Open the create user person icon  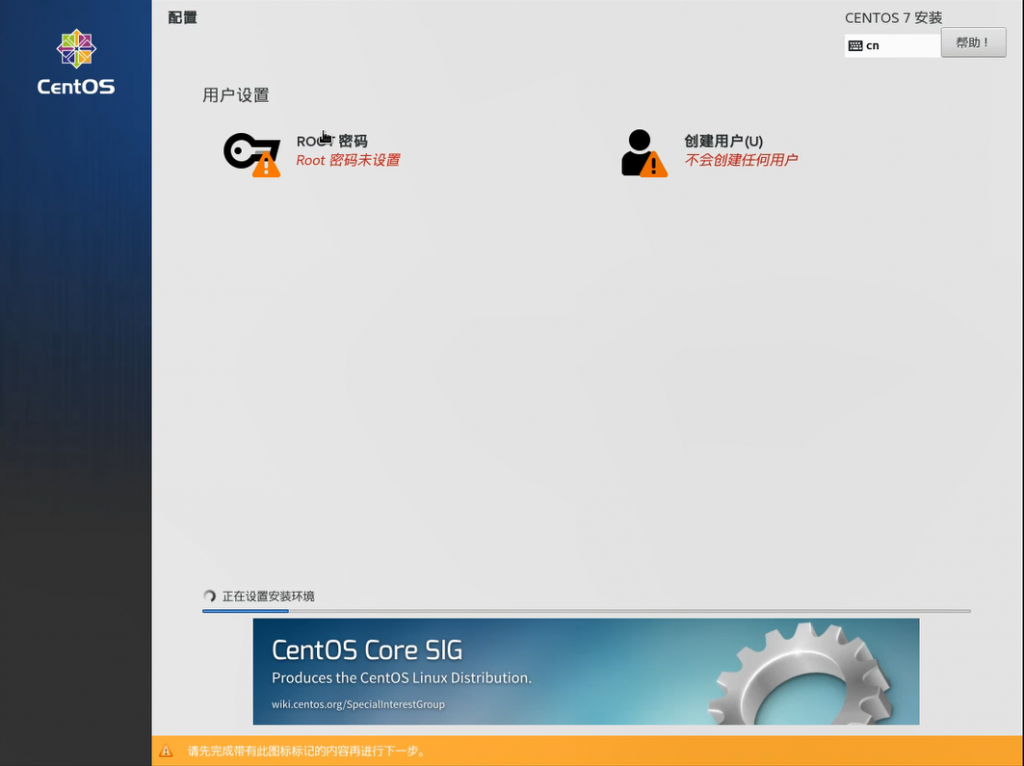tap(644, 153)
